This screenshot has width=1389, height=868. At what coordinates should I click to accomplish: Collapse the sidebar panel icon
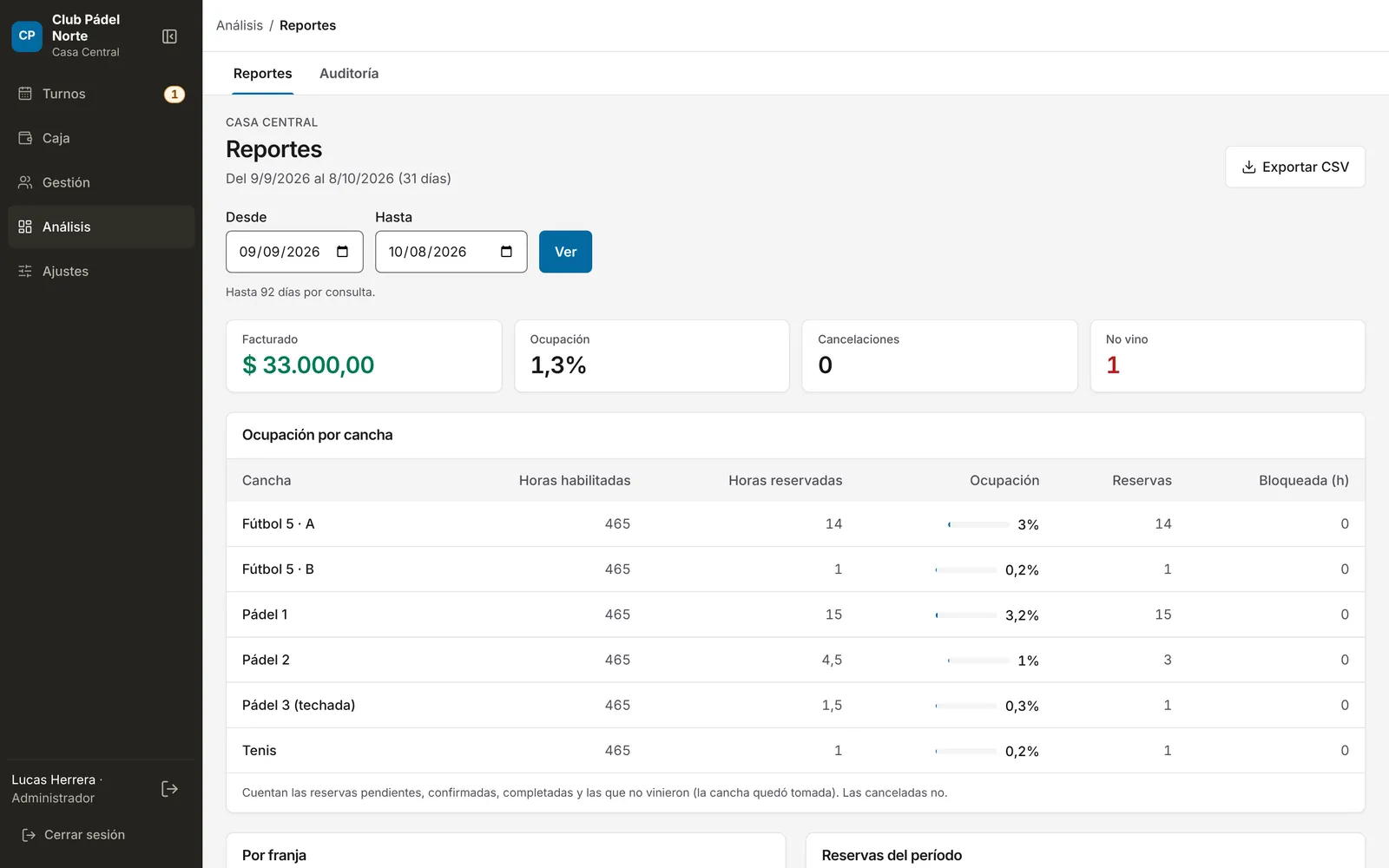pyautogui.click(x=170, y=36)
